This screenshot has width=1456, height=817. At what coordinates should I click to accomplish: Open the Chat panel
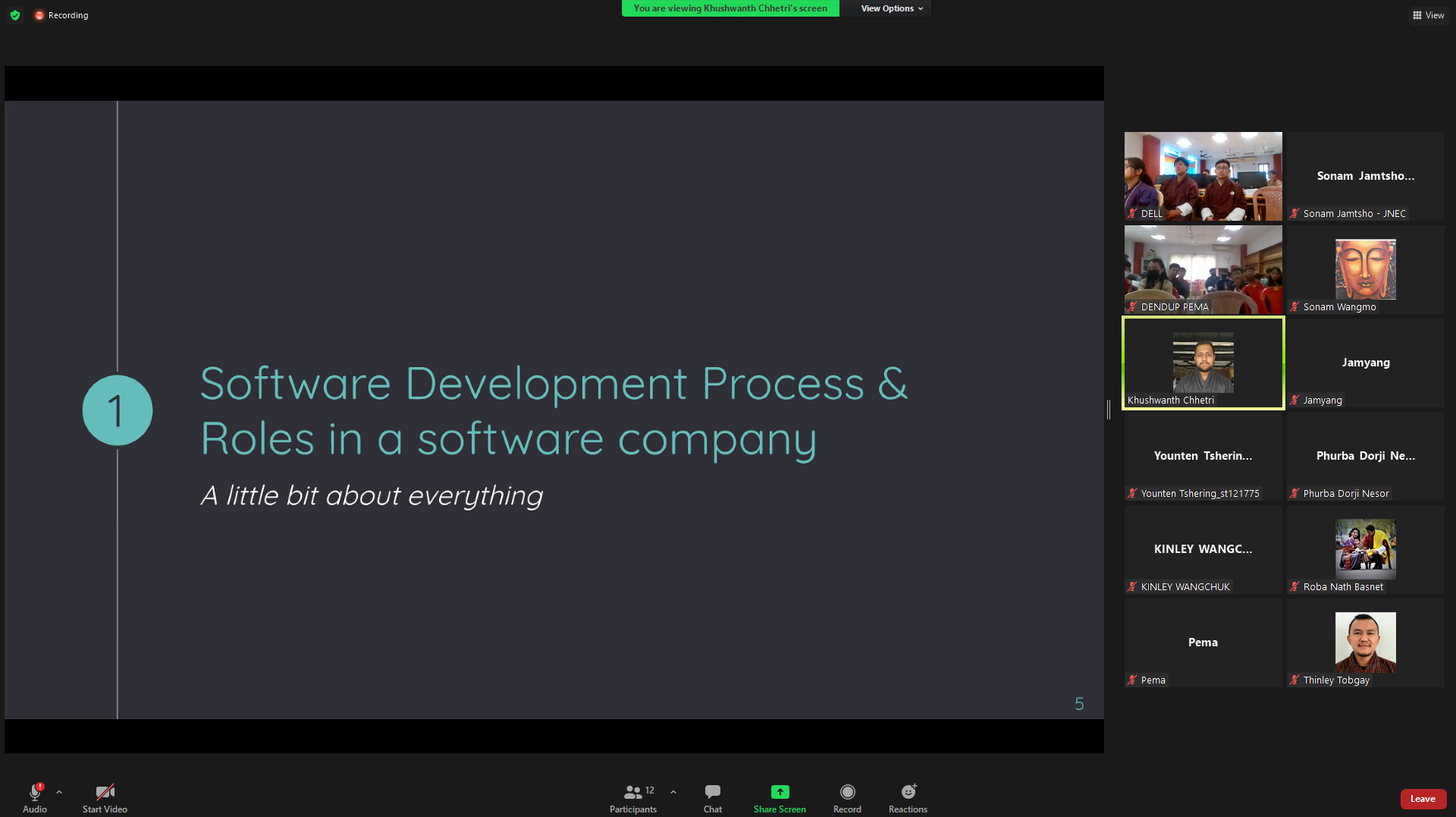(712, 797)
